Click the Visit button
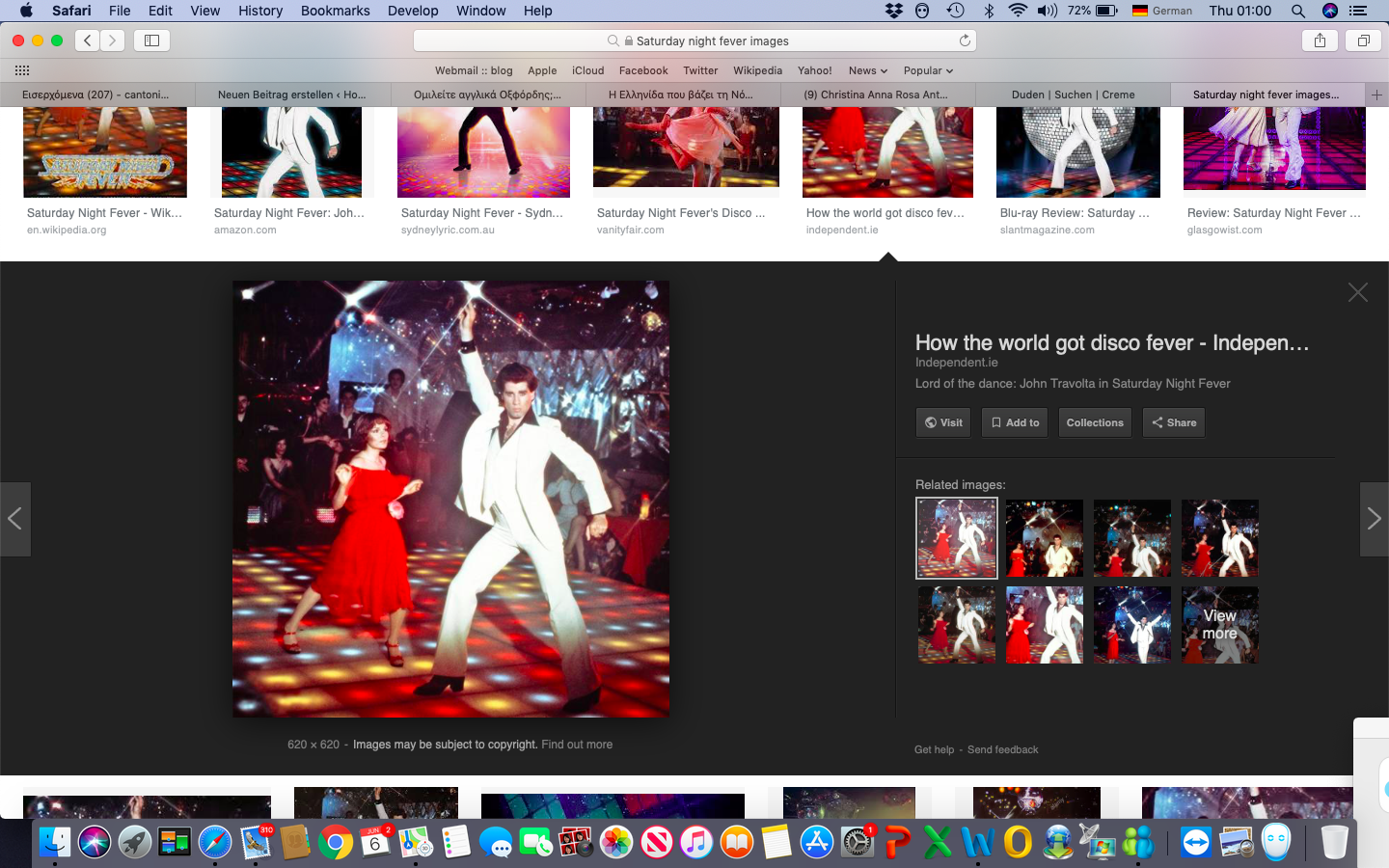Viewport: 1389px width, 868px height. tap(943, 422)
